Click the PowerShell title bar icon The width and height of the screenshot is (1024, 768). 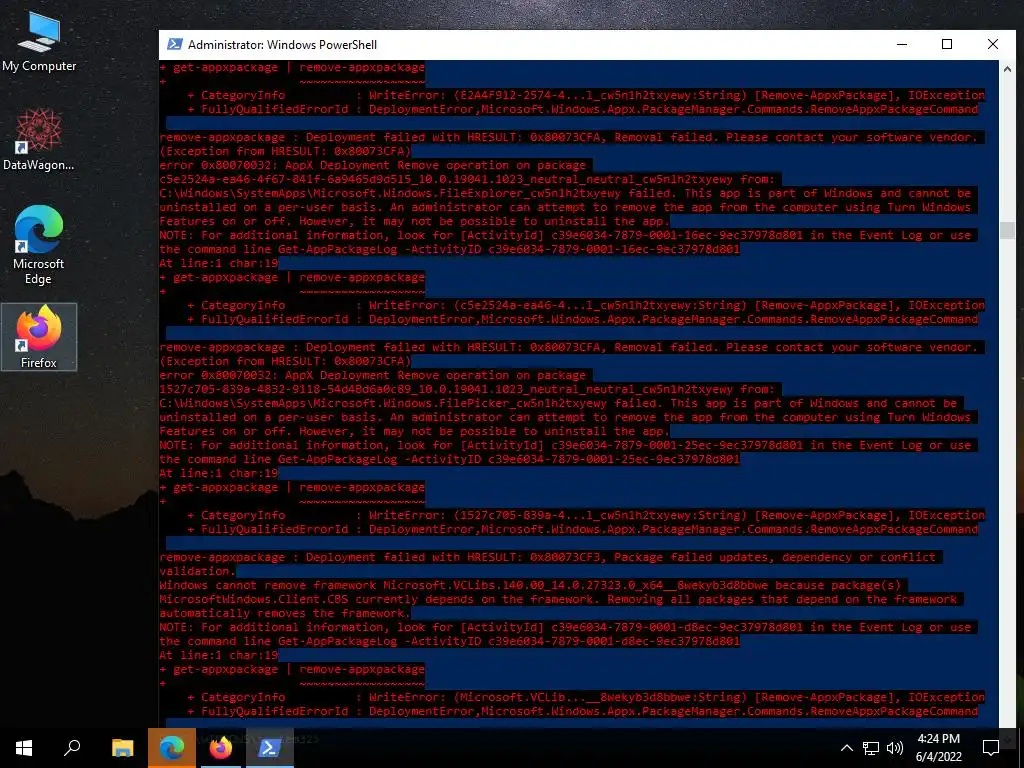174,44
